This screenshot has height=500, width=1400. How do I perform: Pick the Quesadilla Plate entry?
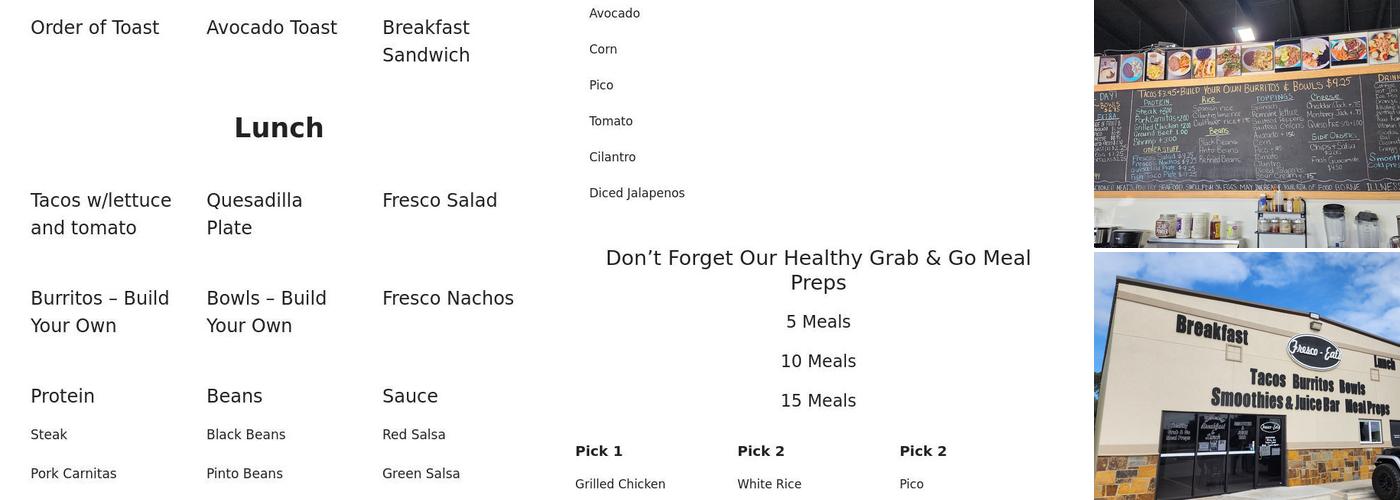point(254,214)
